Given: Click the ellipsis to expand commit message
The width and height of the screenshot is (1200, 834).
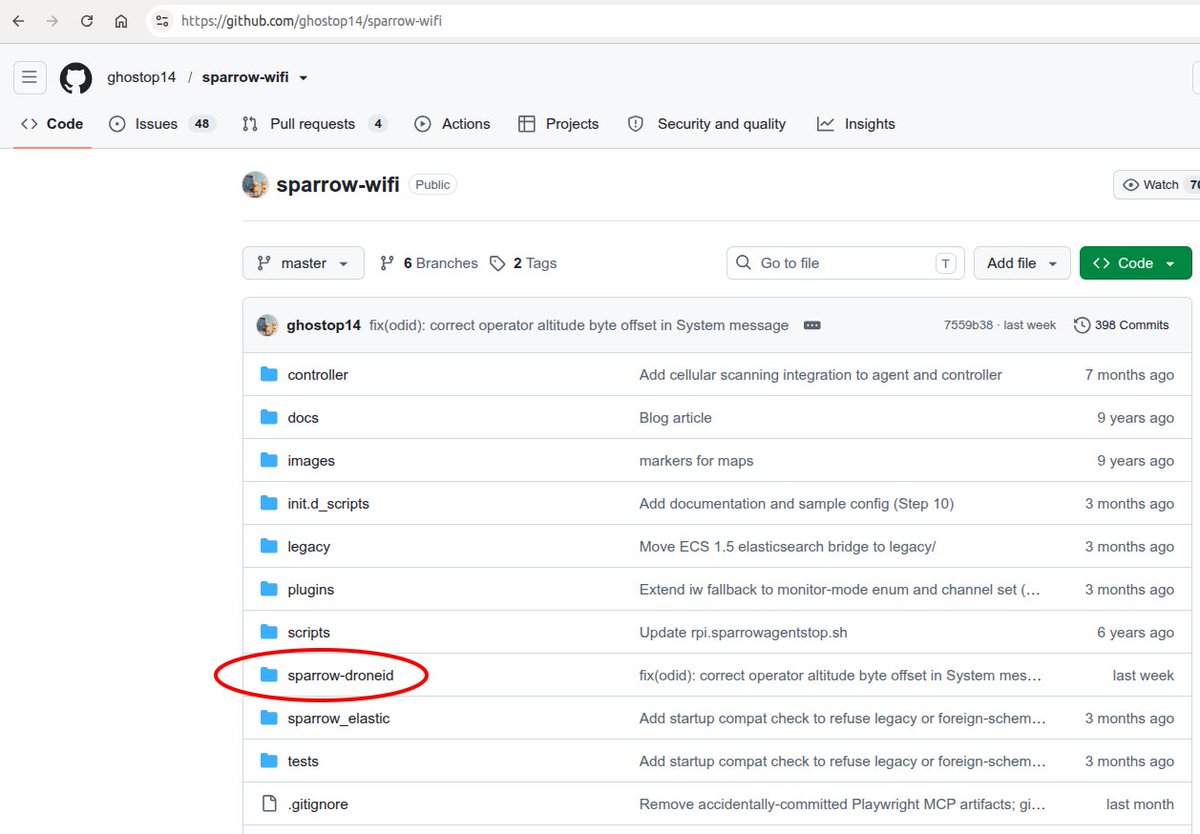Looking at the screenshot, I should 812,325.
